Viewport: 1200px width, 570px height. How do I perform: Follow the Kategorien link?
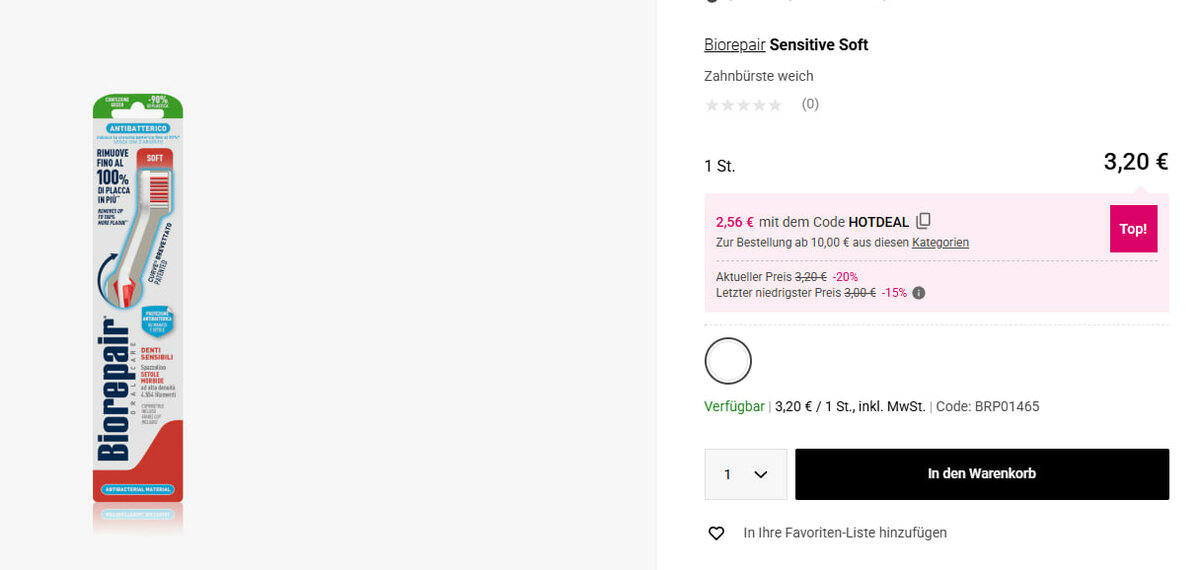click(x=940, y=243)
